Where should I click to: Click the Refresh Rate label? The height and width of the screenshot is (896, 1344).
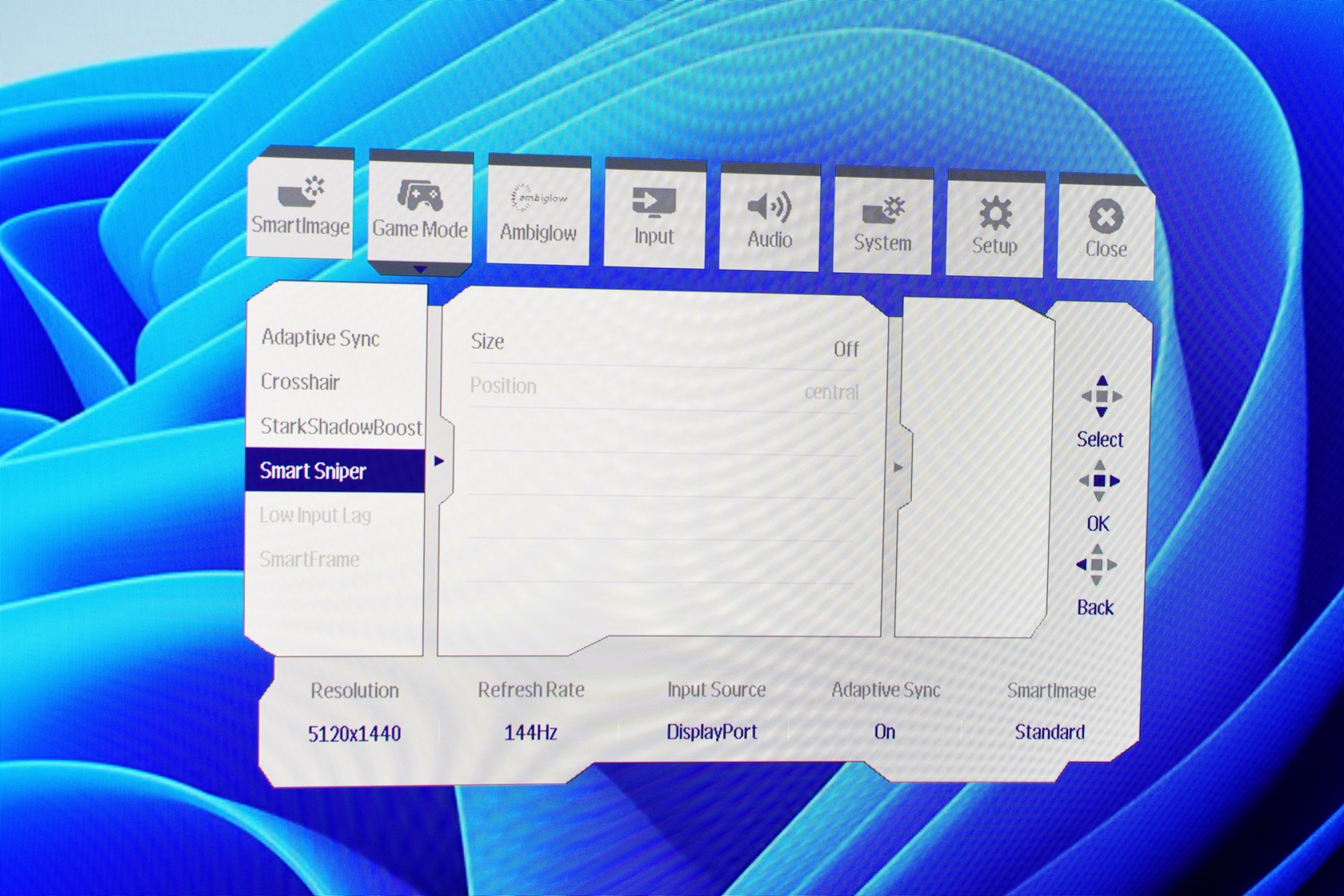pyautogui.click(x=531, y=690)
